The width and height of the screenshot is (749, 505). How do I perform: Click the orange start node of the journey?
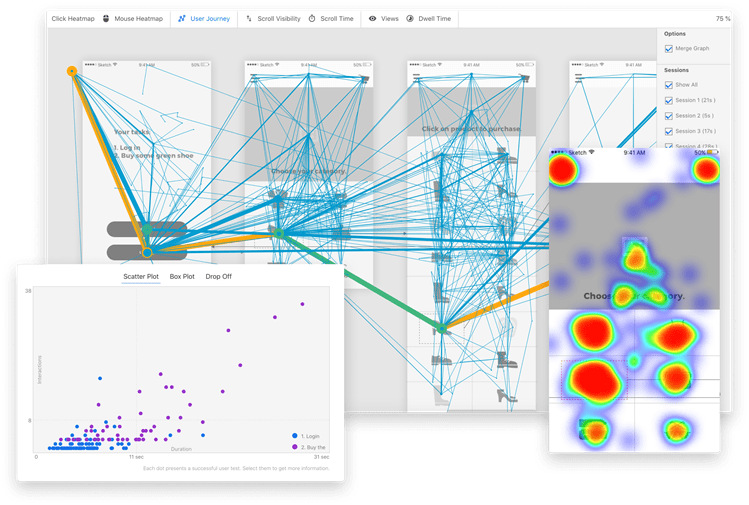pos(72,71)
